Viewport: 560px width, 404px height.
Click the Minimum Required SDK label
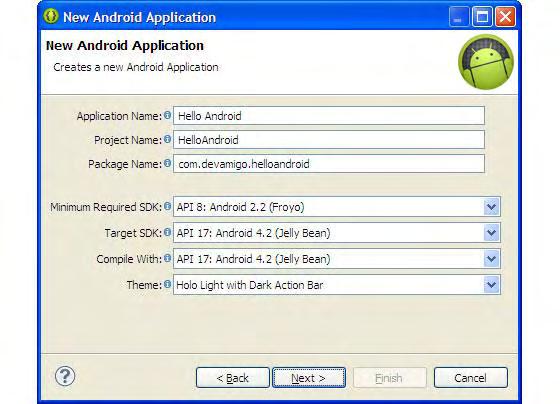(106, 207)
